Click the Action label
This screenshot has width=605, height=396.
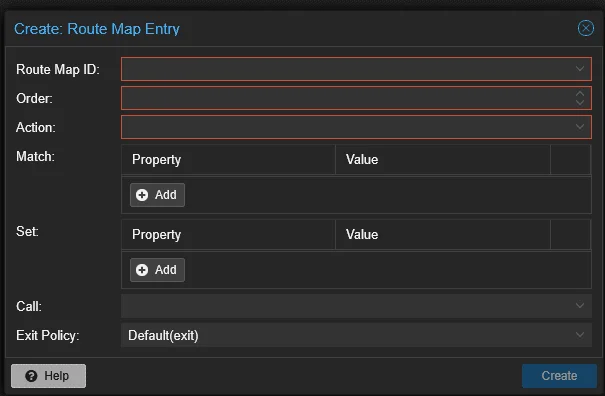tap(35, 127)
